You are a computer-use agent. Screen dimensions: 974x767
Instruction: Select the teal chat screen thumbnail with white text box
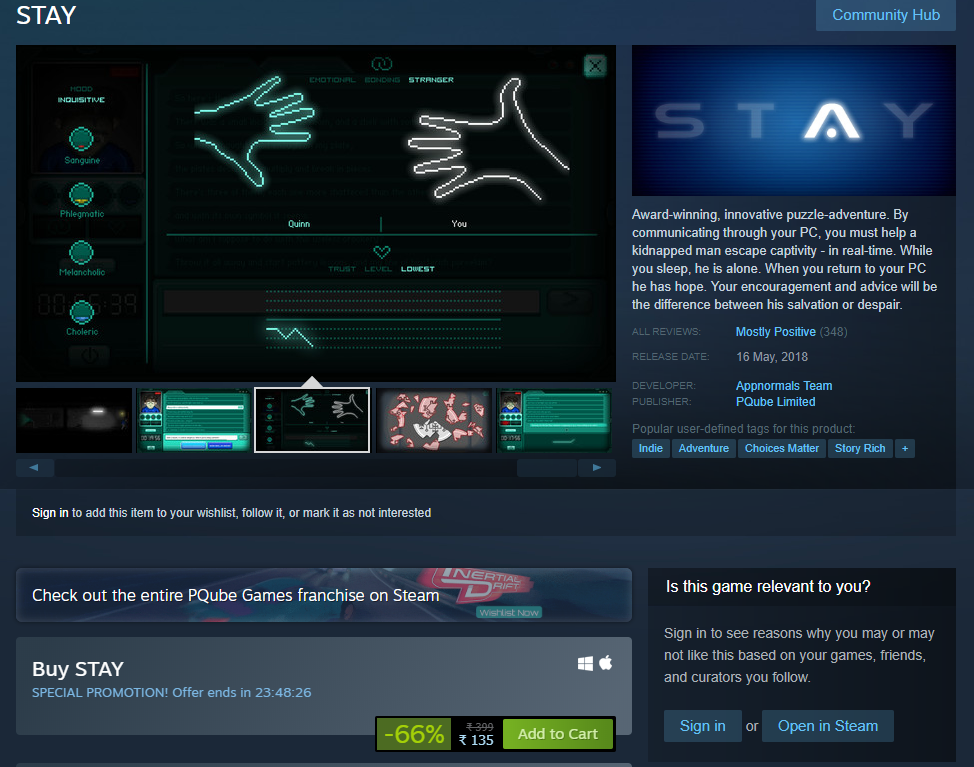(194, 420)
